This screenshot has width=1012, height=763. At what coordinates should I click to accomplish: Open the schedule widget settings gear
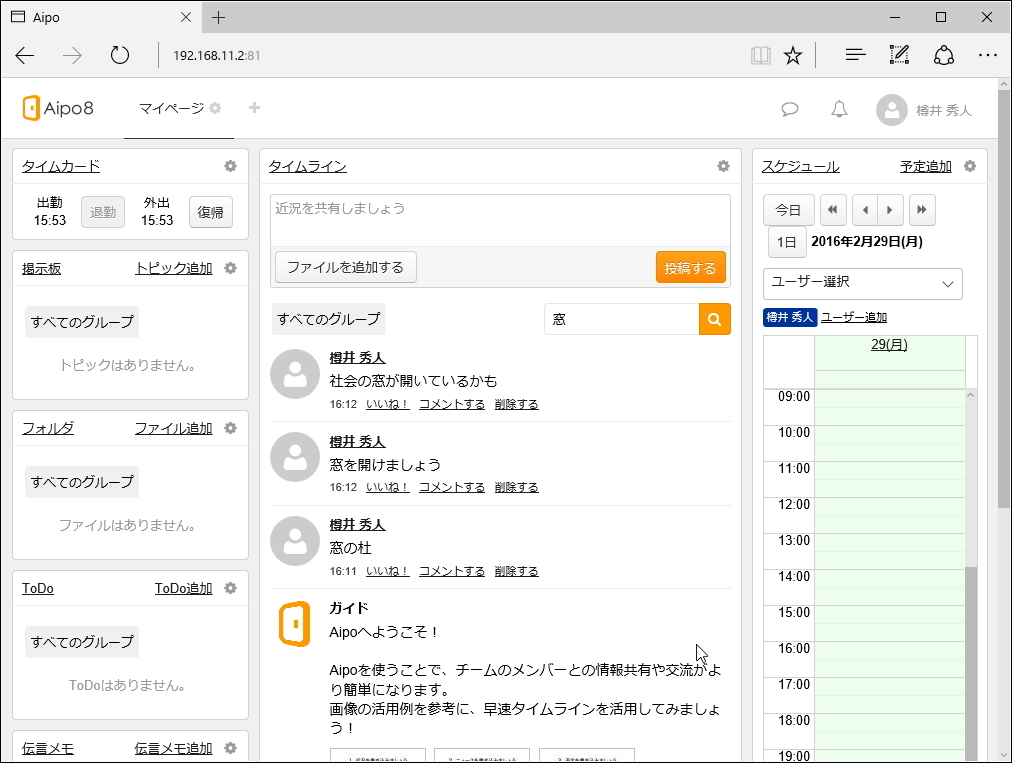968,167
